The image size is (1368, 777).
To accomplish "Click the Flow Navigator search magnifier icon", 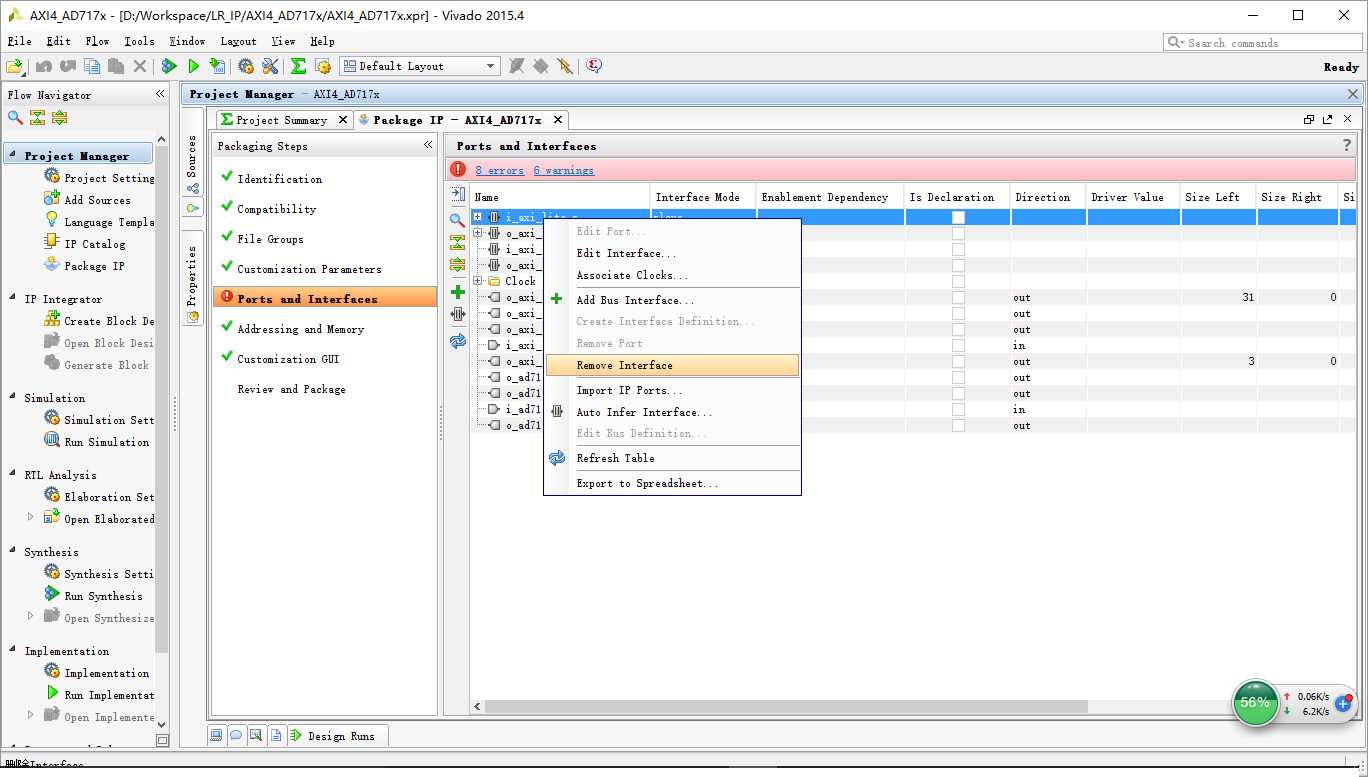I will (15, 117).
